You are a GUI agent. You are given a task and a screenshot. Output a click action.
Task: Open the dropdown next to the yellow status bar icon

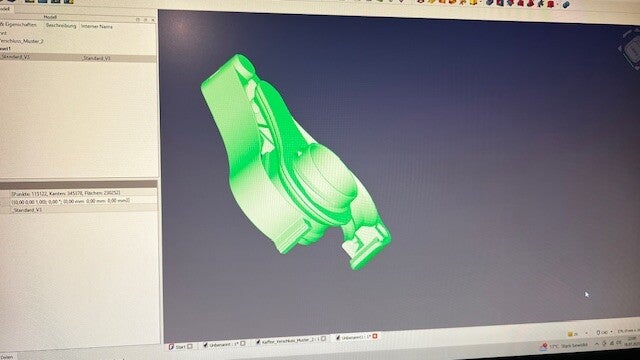[x=586, y=333]
